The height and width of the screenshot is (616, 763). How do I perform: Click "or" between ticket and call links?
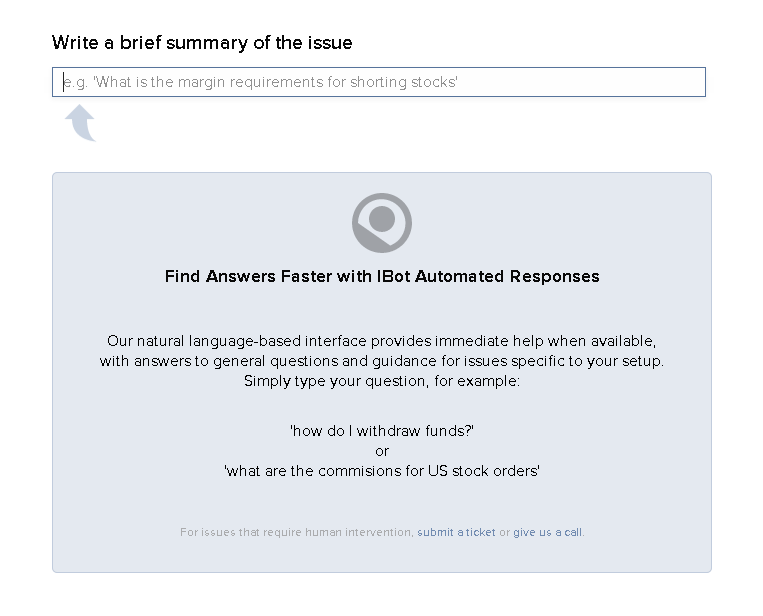[x=504, y=532]
